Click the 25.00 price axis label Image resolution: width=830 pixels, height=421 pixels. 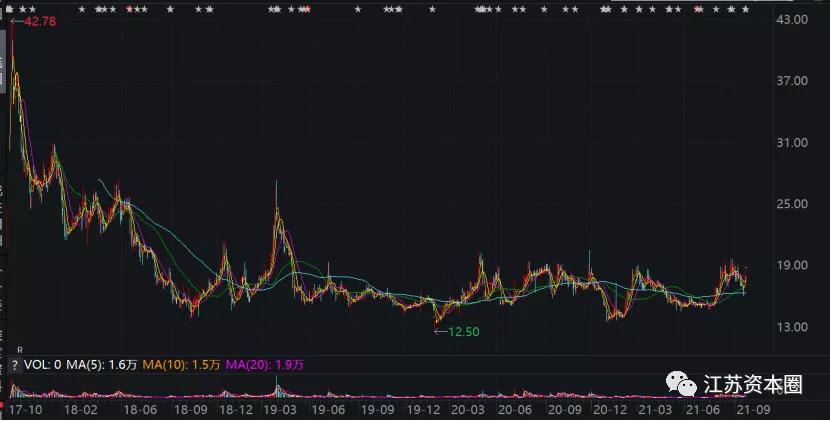[792, 204]
